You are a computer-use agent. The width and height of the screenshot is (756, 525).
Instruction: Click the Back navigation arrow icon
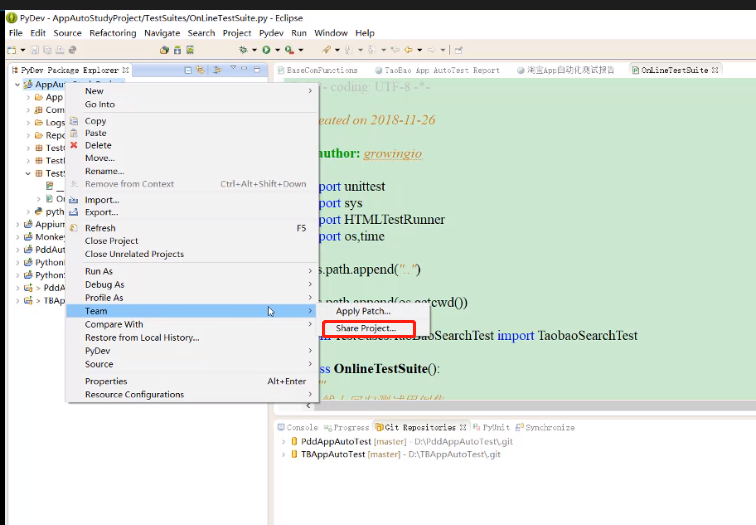pyautogui.click(x=408, y=50)
